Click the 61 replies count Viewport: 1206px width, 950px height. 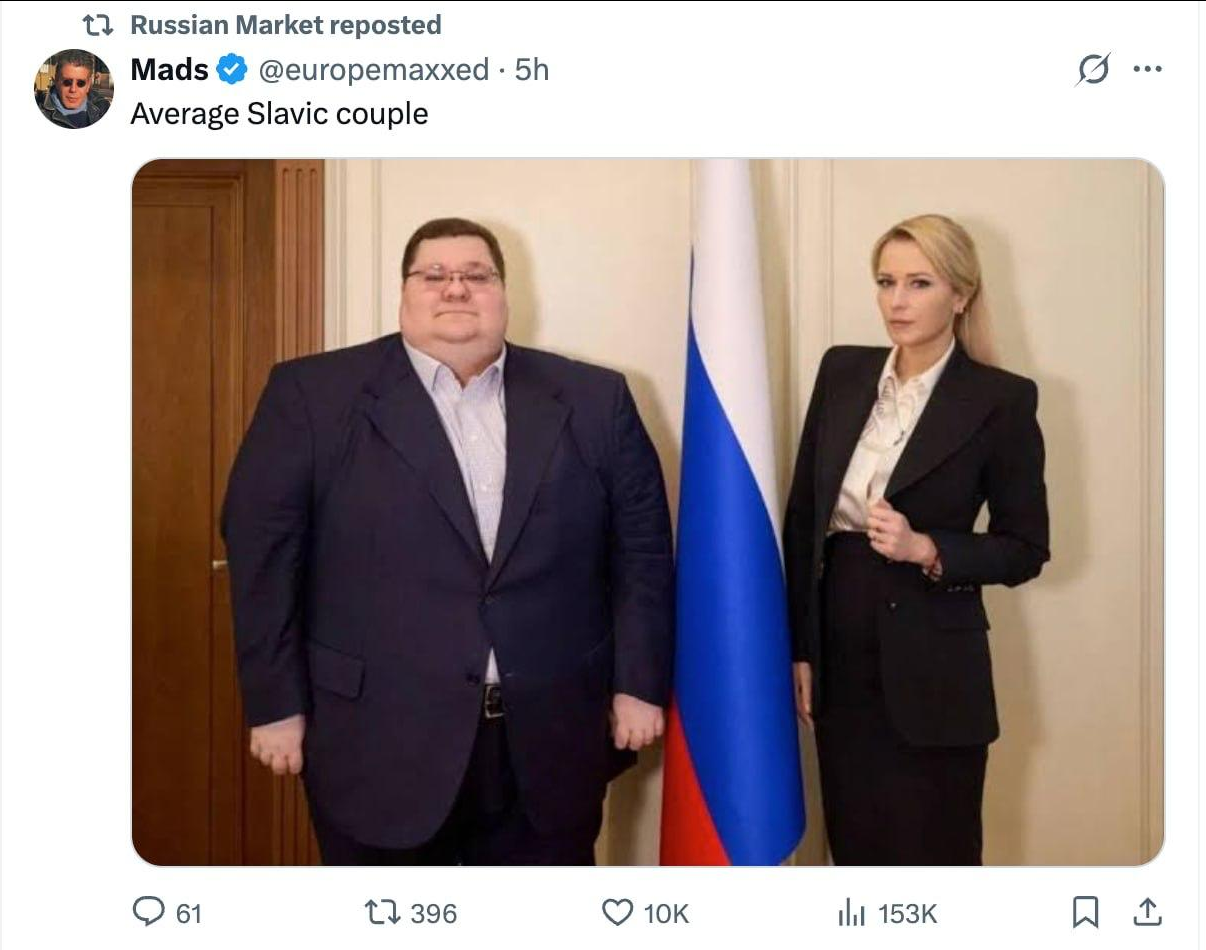189,913
